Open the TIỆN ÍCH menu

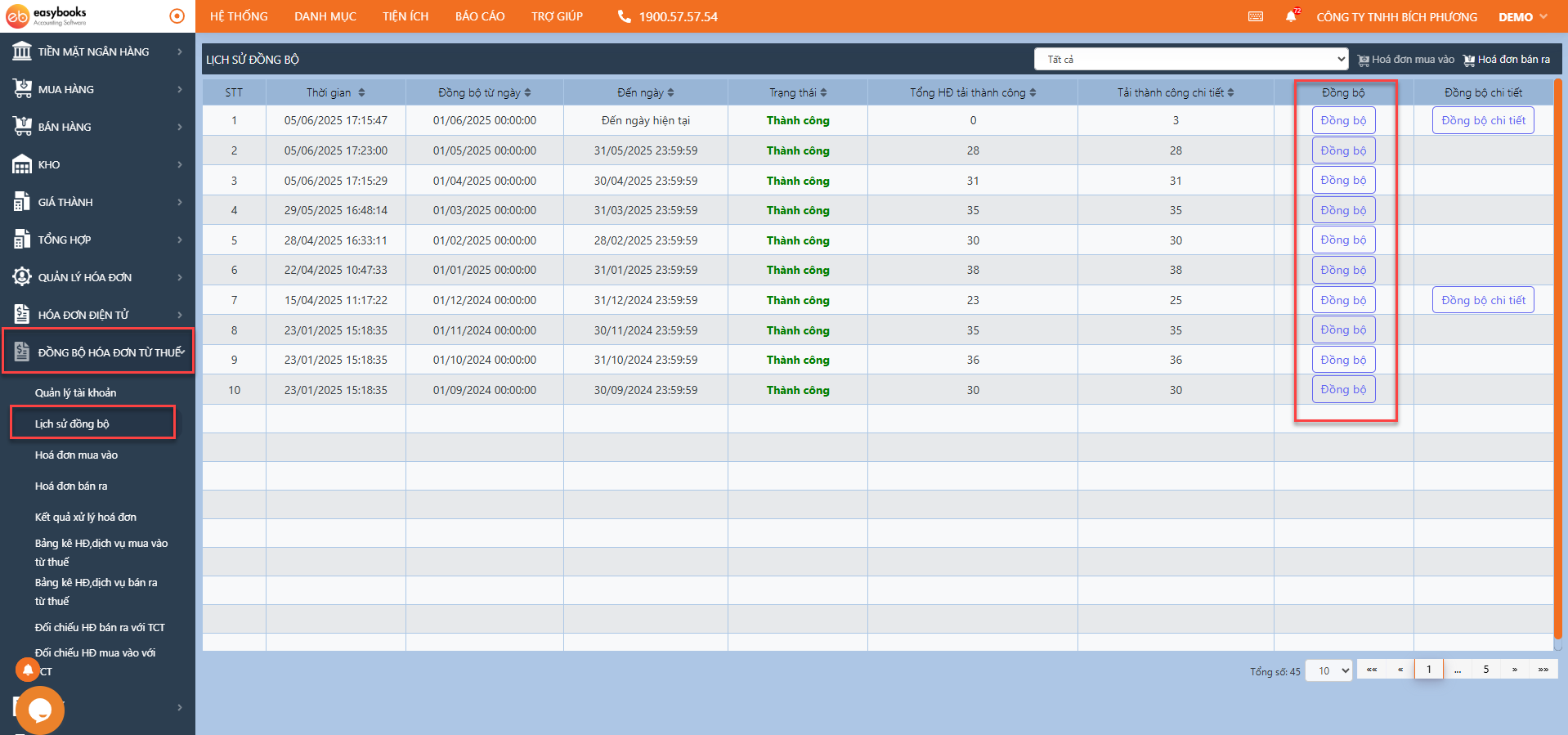pyautogui.click(x=405, y=16)
